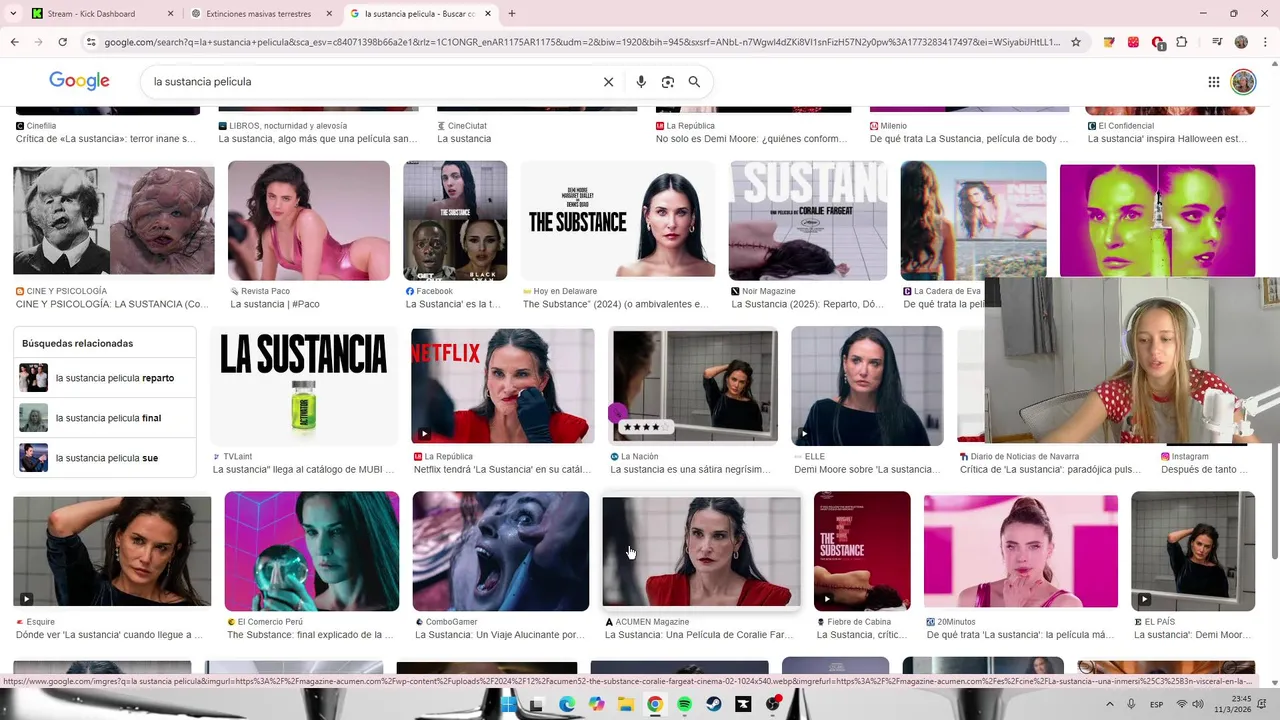Open the Extensions puzzle icon
1280x720 pixels.
[x=1182, y=42]
